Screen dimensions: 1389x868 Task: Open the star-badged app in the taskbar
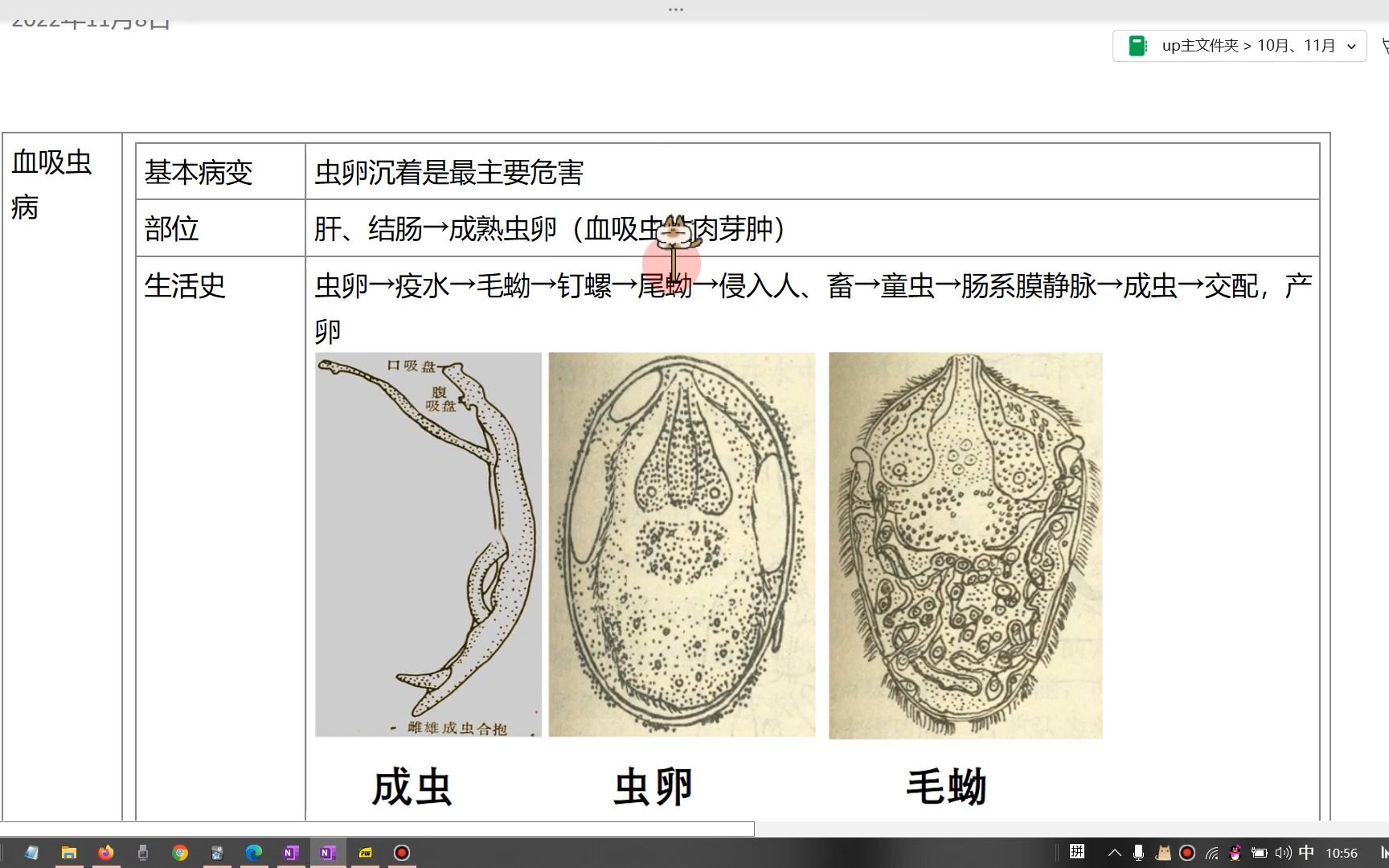(217, 853)
